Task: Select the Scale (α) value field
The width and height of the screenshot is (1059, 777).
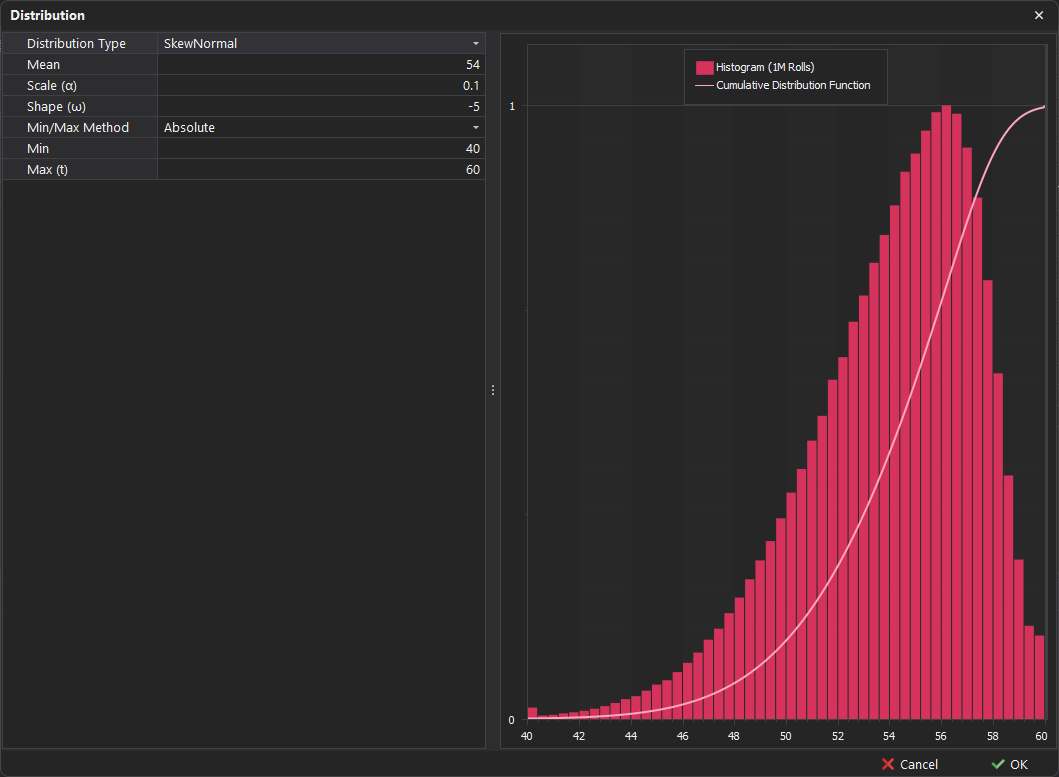Action: [320, 86]
